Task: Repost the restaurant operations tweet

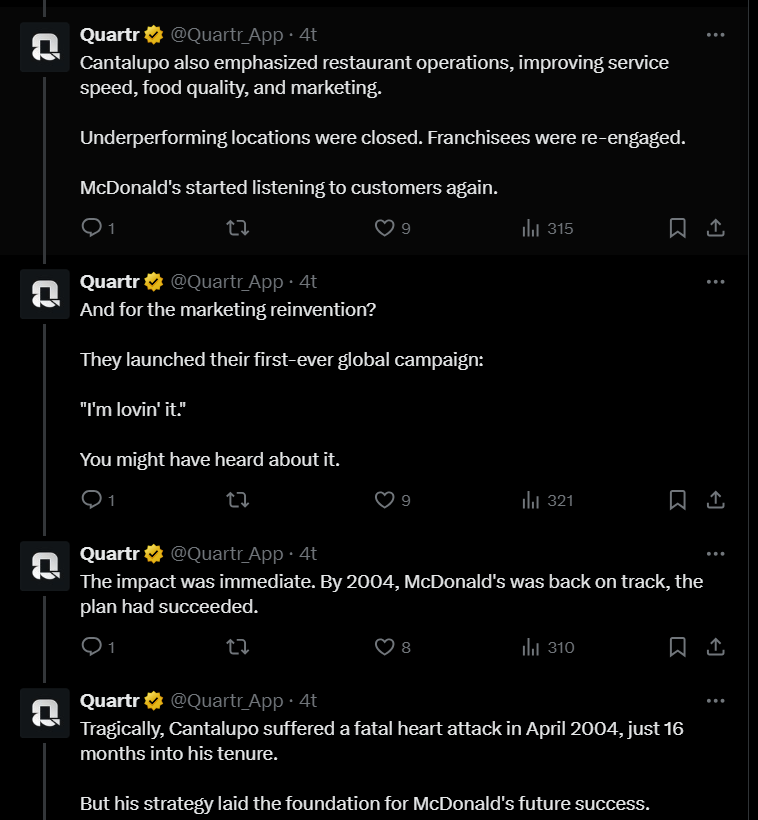Action: point(238,228)
